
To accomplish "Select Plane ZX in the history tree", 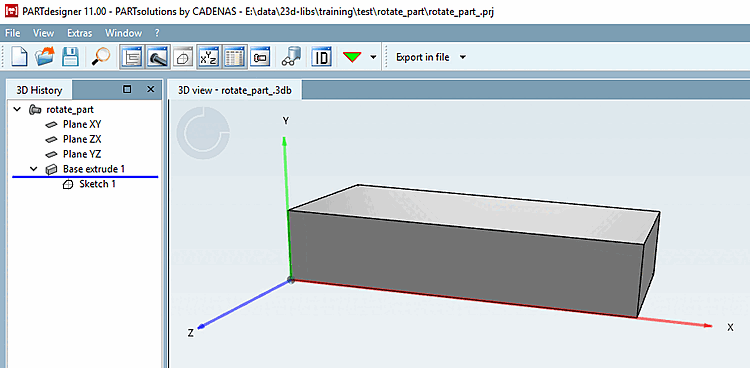I will 82,139.
